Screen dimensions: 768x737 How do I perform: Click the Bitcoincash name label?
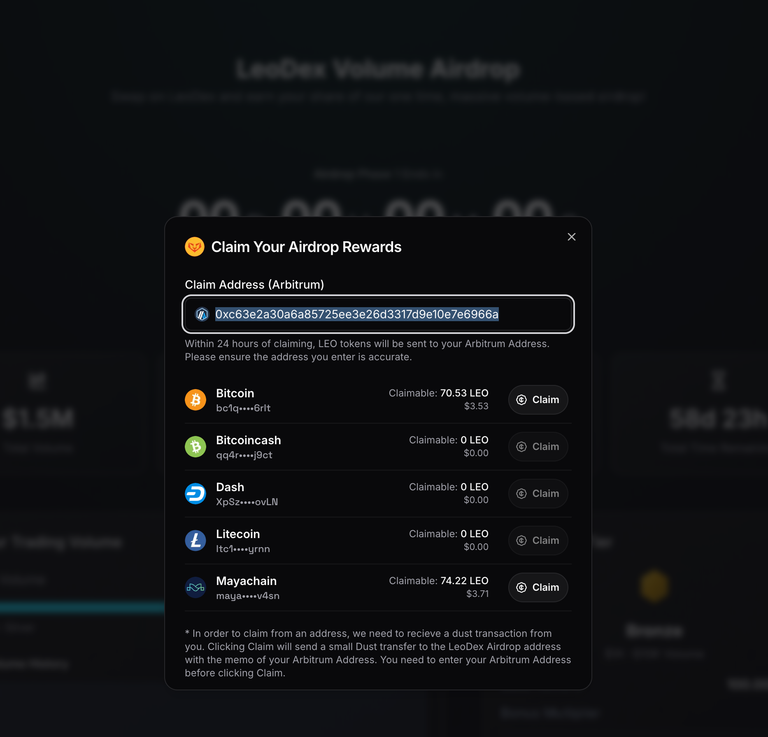[248, 440]
